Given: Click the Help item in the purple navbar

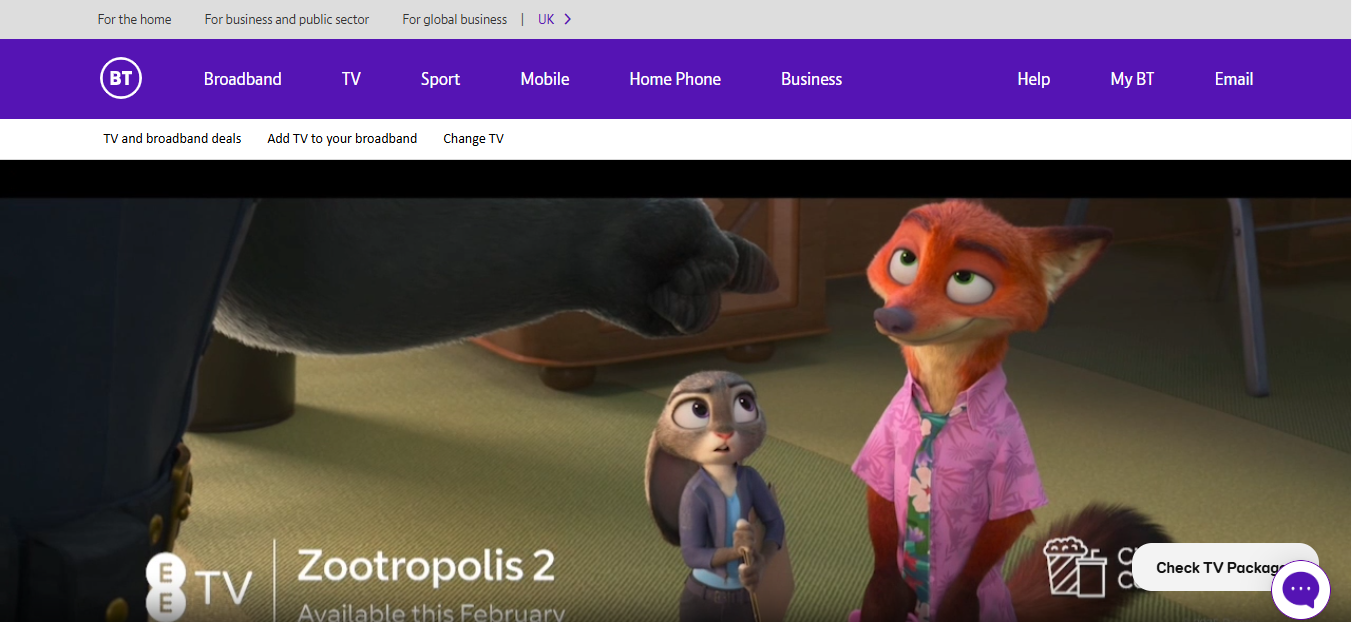Looking at the screenshot, I should [x=1033, y=78].
